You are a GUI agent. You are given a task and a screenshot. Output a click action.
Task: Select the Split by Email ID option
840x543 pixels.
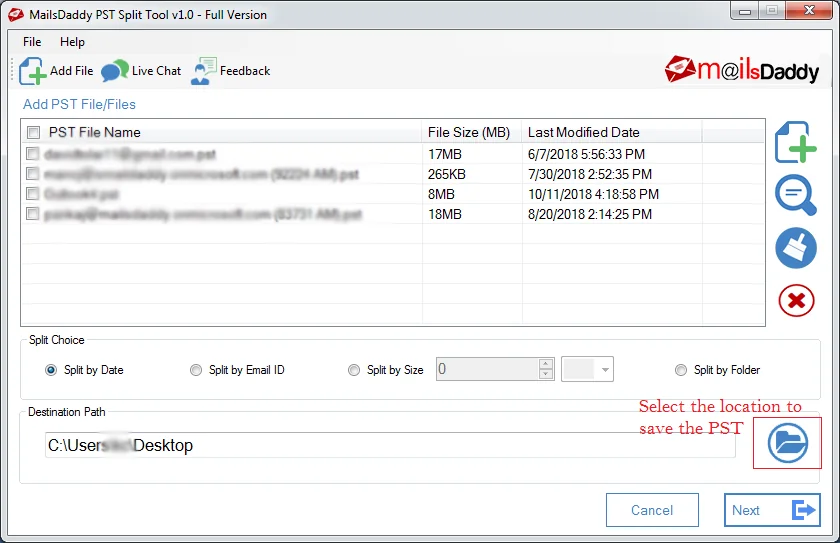click(196, 370)
